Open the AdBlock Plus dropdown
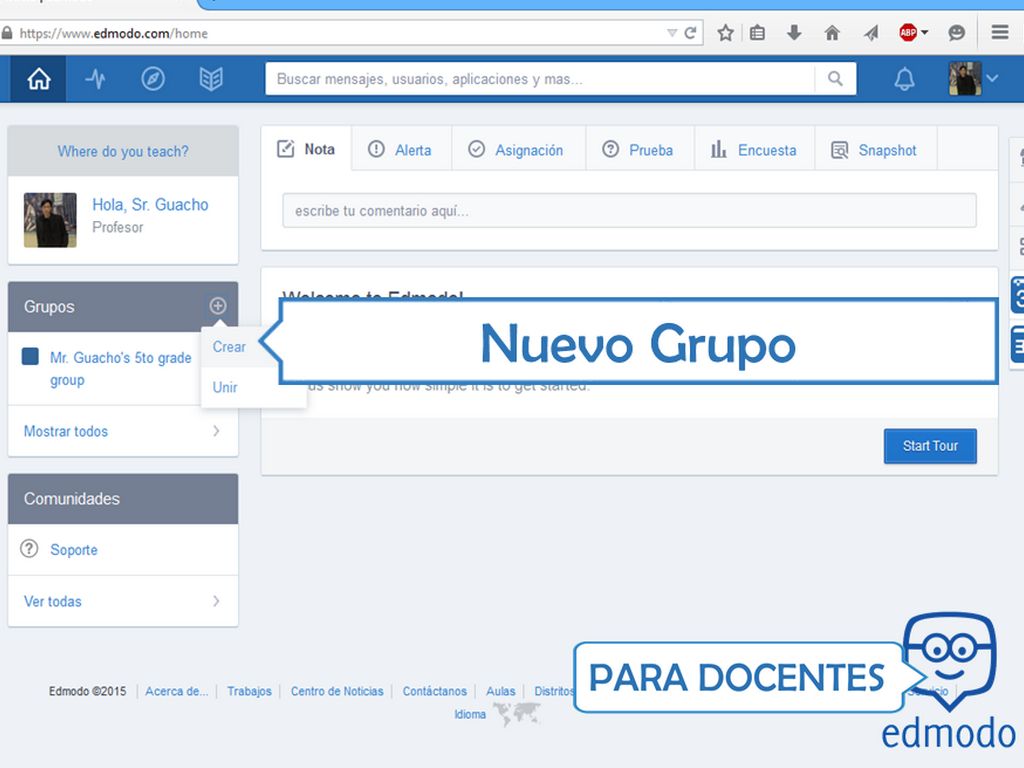Image resolution: width=1024 pixels, height=768 pixels. [x=913, y=33]
